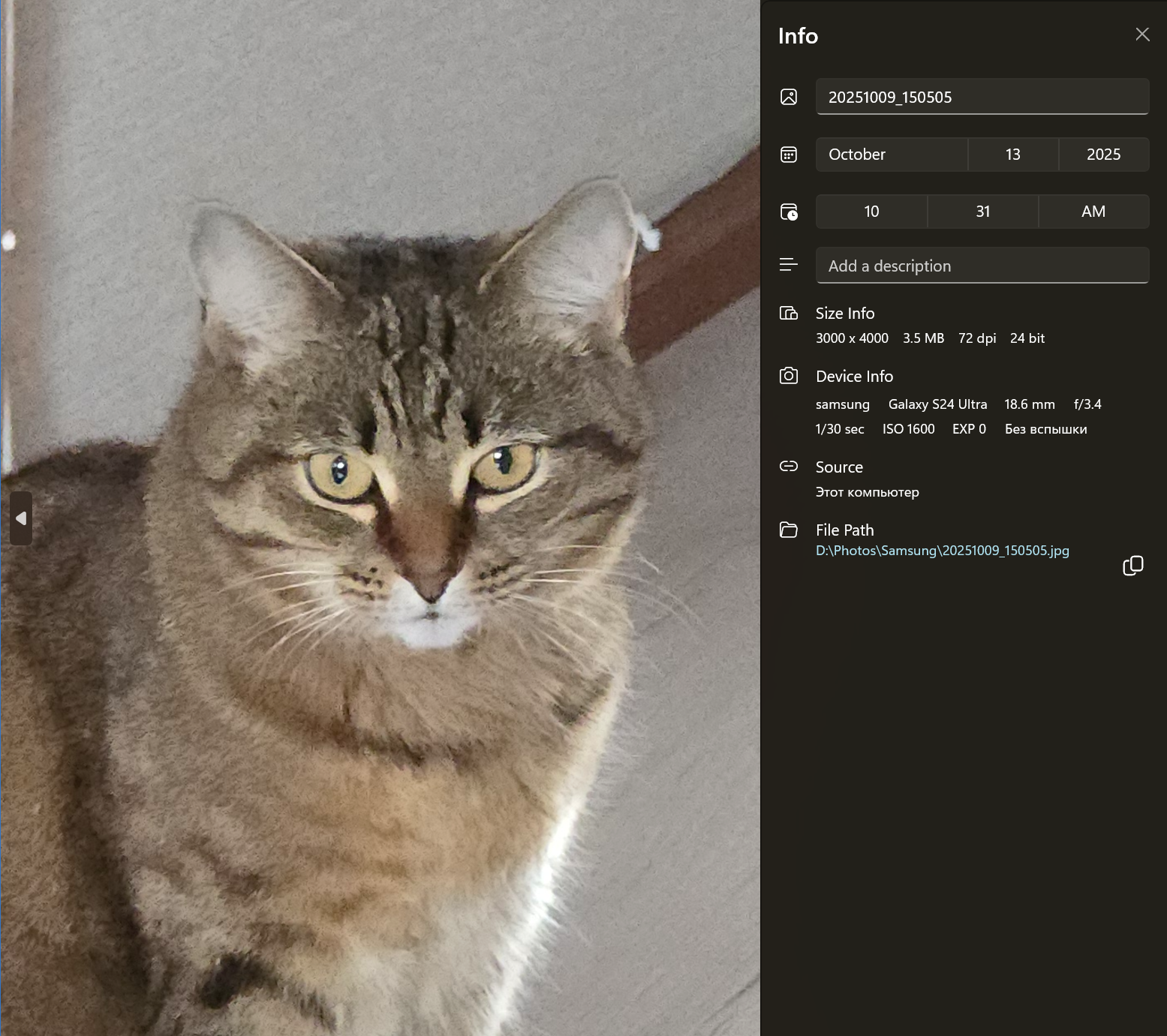Click the image icon beside the filename

point(788,97)
